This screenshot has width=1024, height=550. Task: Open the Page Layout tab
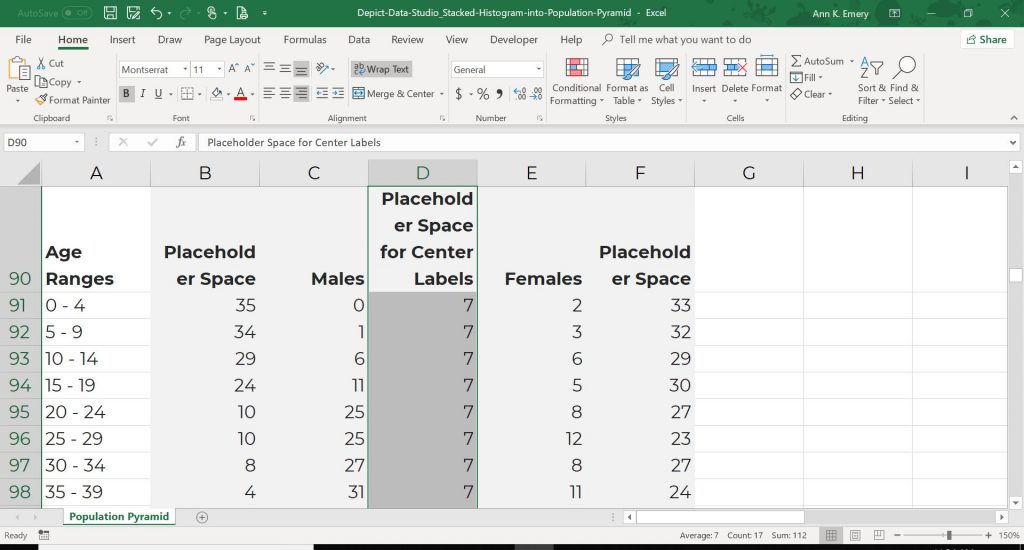click(x=232, y=40)
